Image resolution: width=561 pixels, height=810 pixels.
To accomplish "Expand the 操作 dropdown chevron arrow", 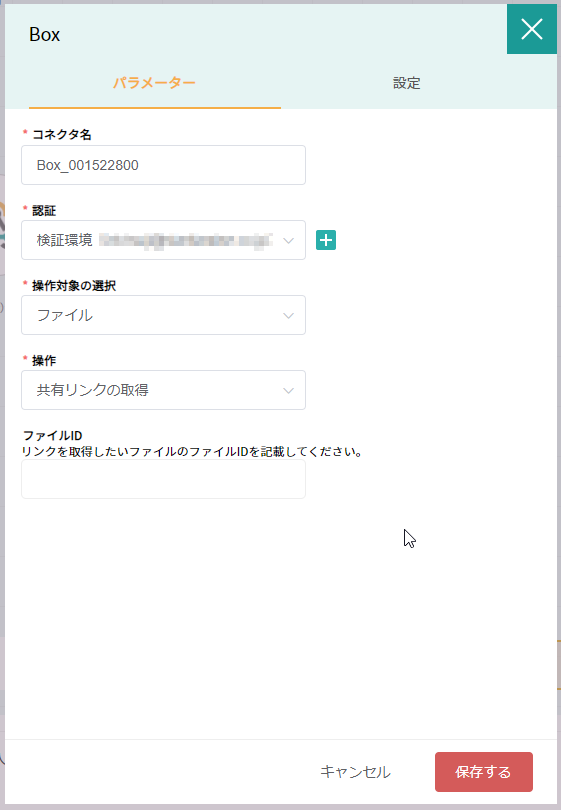I will [x=288, y=391].
